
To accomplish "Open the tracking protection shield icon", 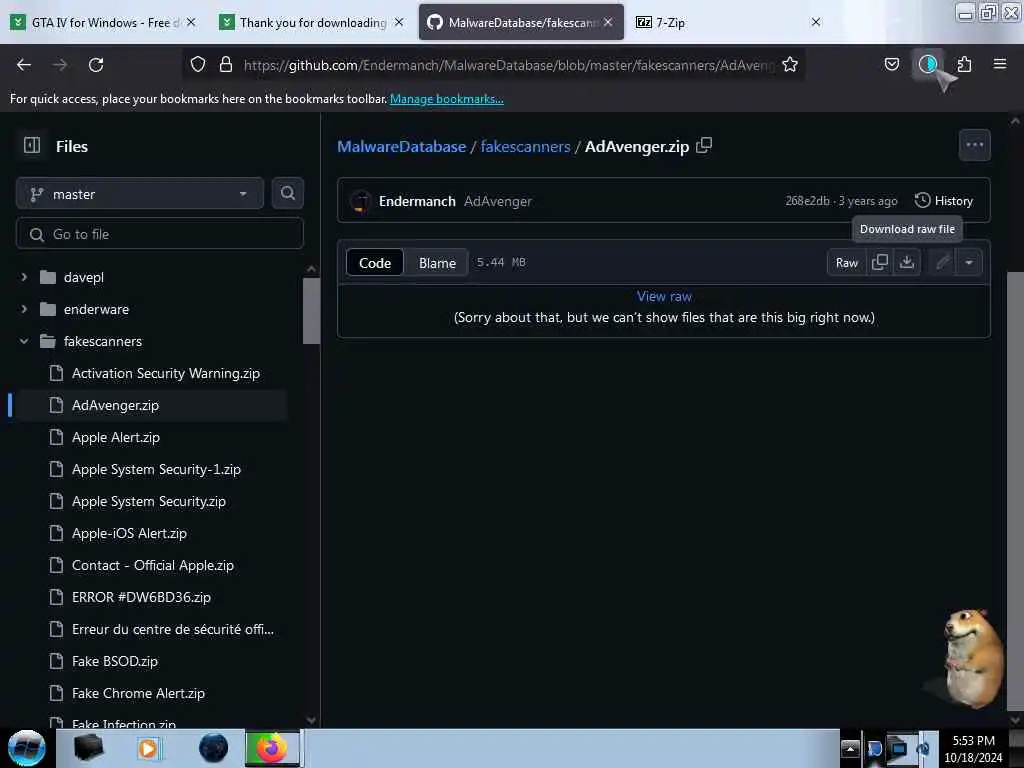I will tap(198, 64).
